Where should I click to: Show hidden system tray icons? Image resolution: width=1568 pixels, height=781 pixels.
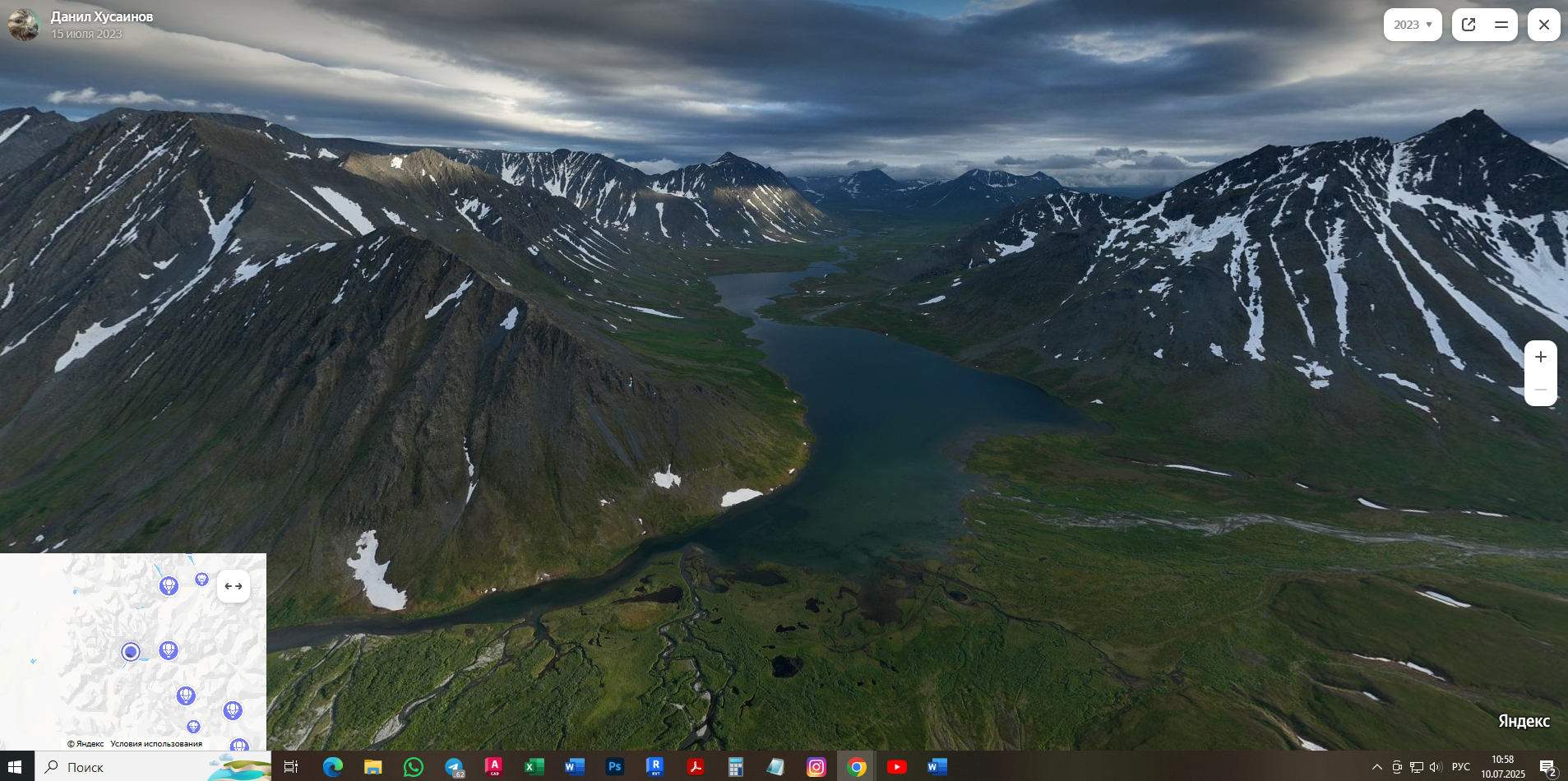pyautogui.click(x=1377, y=767)
